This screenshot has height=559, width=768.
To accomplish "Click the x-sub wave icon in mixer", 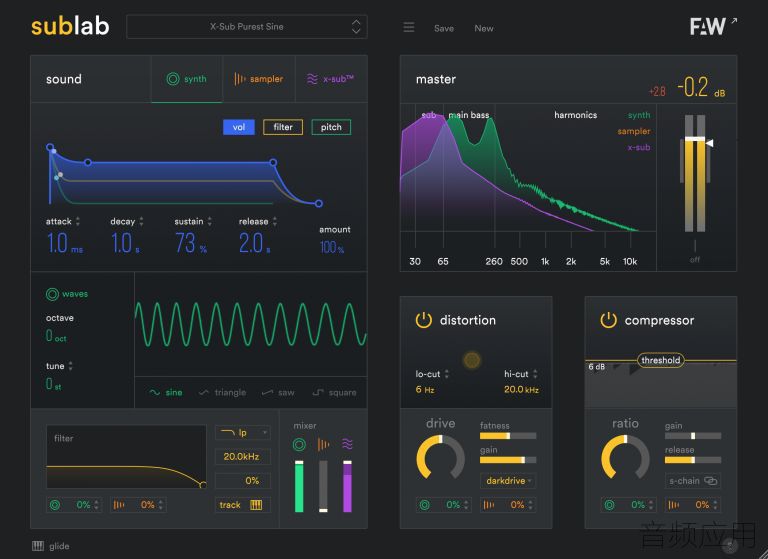I will [x=347, y=444].
